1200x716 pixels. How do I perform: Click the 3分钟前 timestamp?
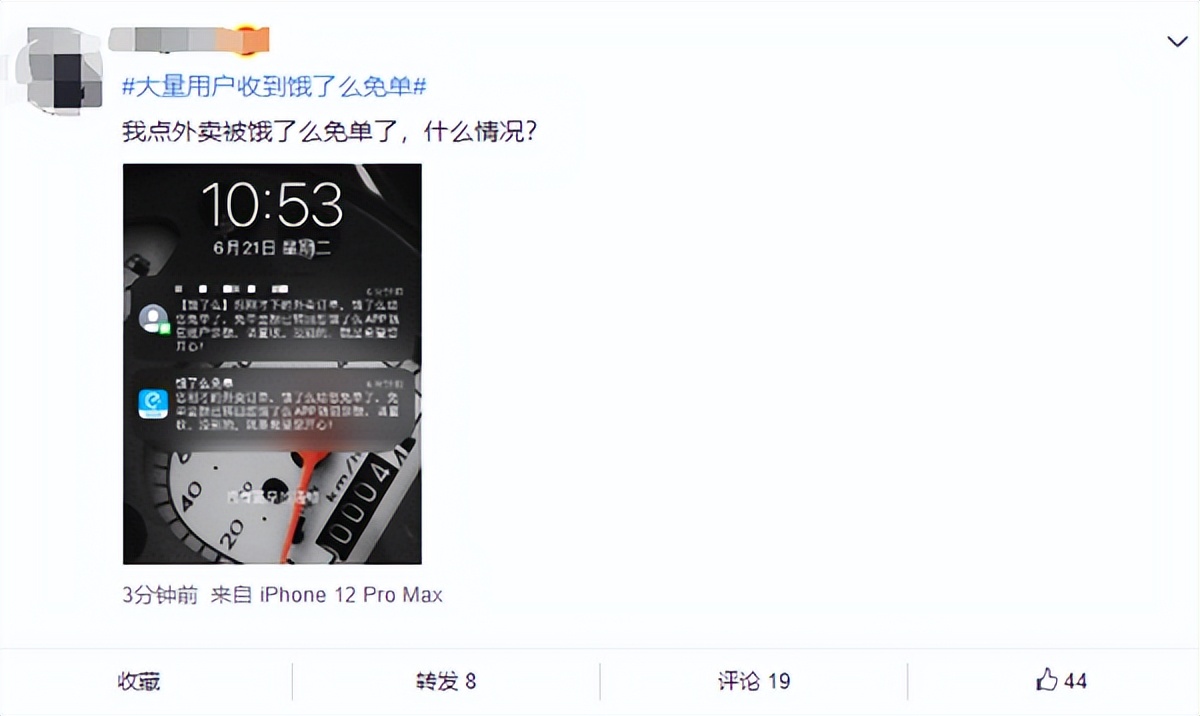point(160,595)
